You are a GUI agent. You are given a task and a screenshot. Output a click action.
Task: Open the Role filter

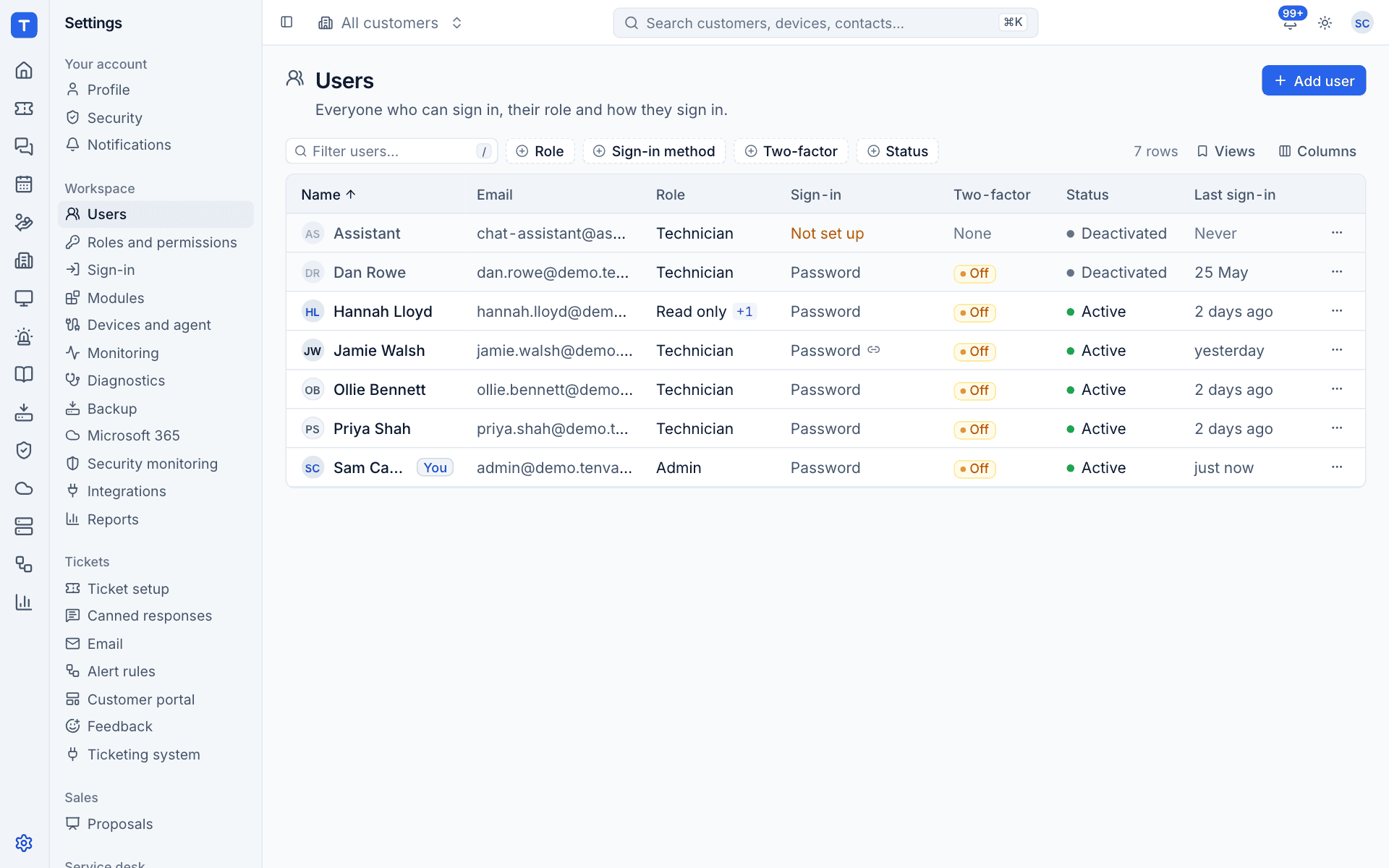tap(540, 151)
